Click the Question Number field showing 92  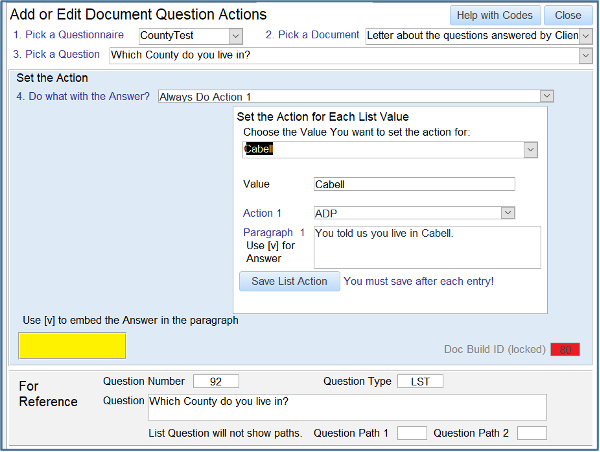coord(216,382)
